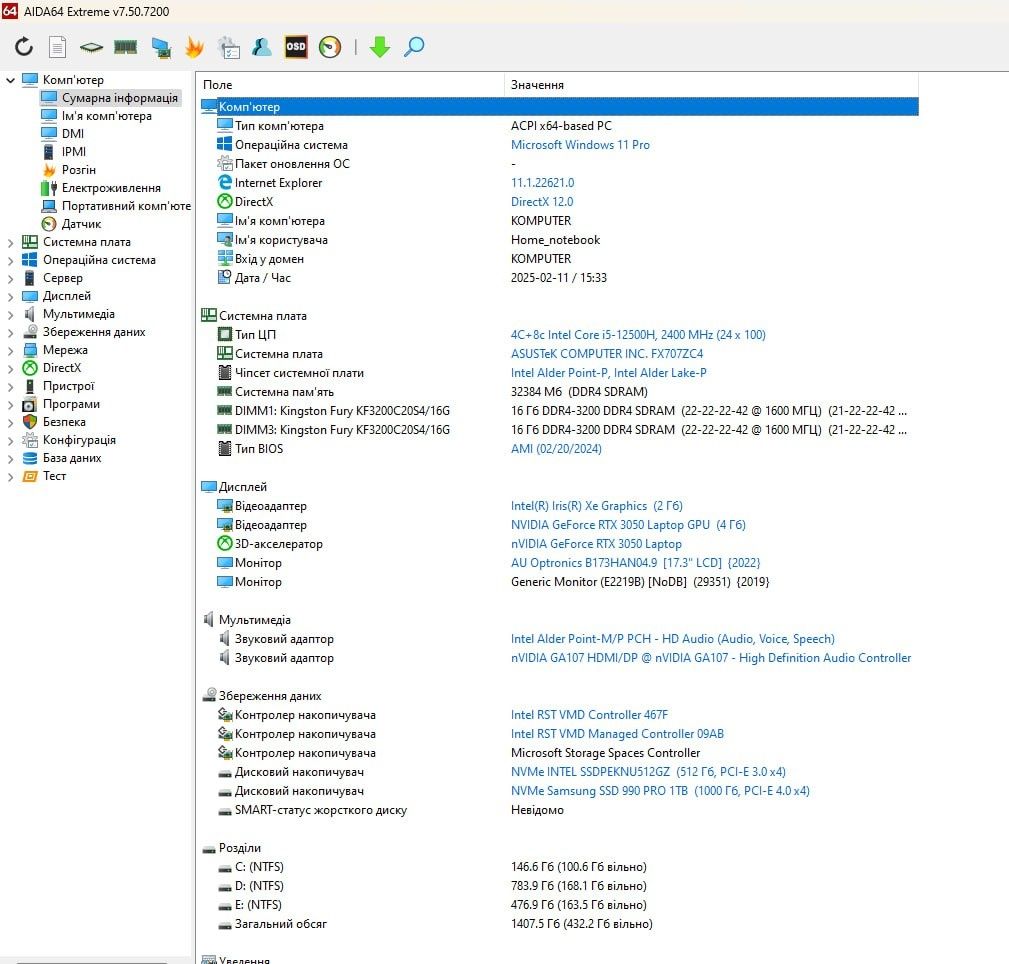Image resolution: width=1009 pixels, height=964 pixels.
Task: Open the Intel Alder Point-P chipset link
Action: point(608,373)
